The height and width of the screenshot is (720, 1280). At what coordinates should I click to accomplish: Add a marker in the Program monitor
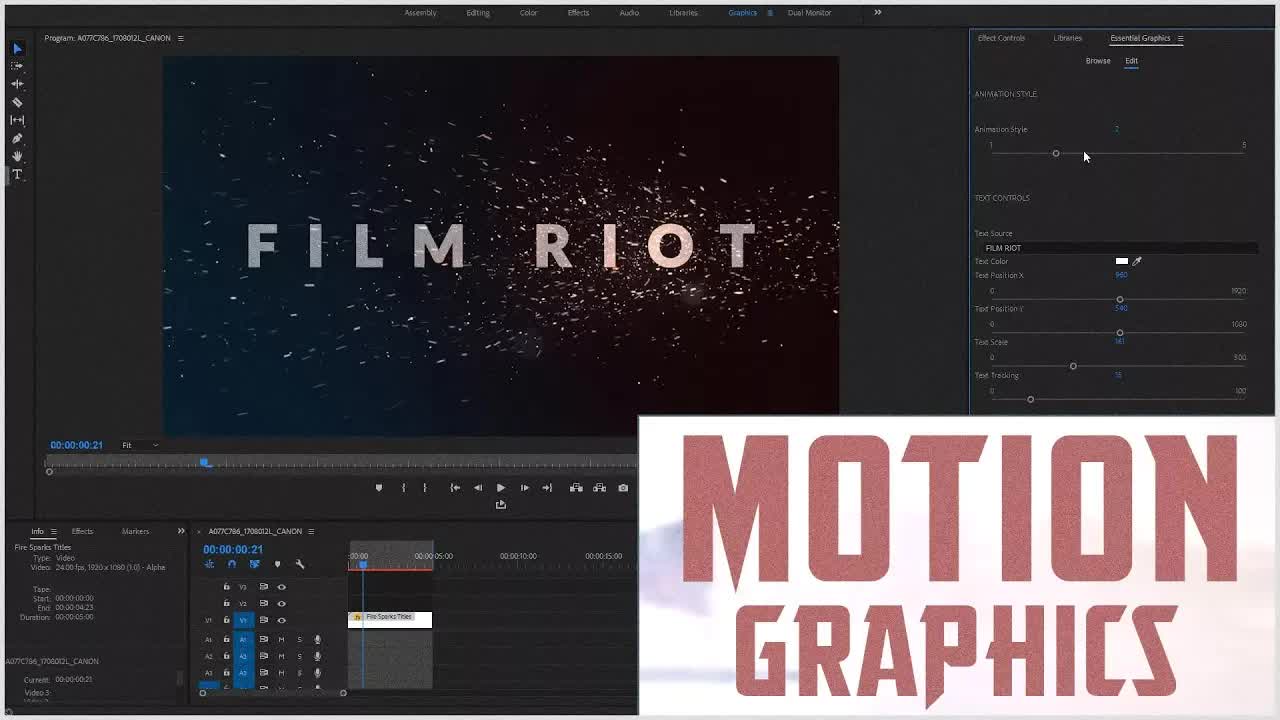tap(378, 488)
